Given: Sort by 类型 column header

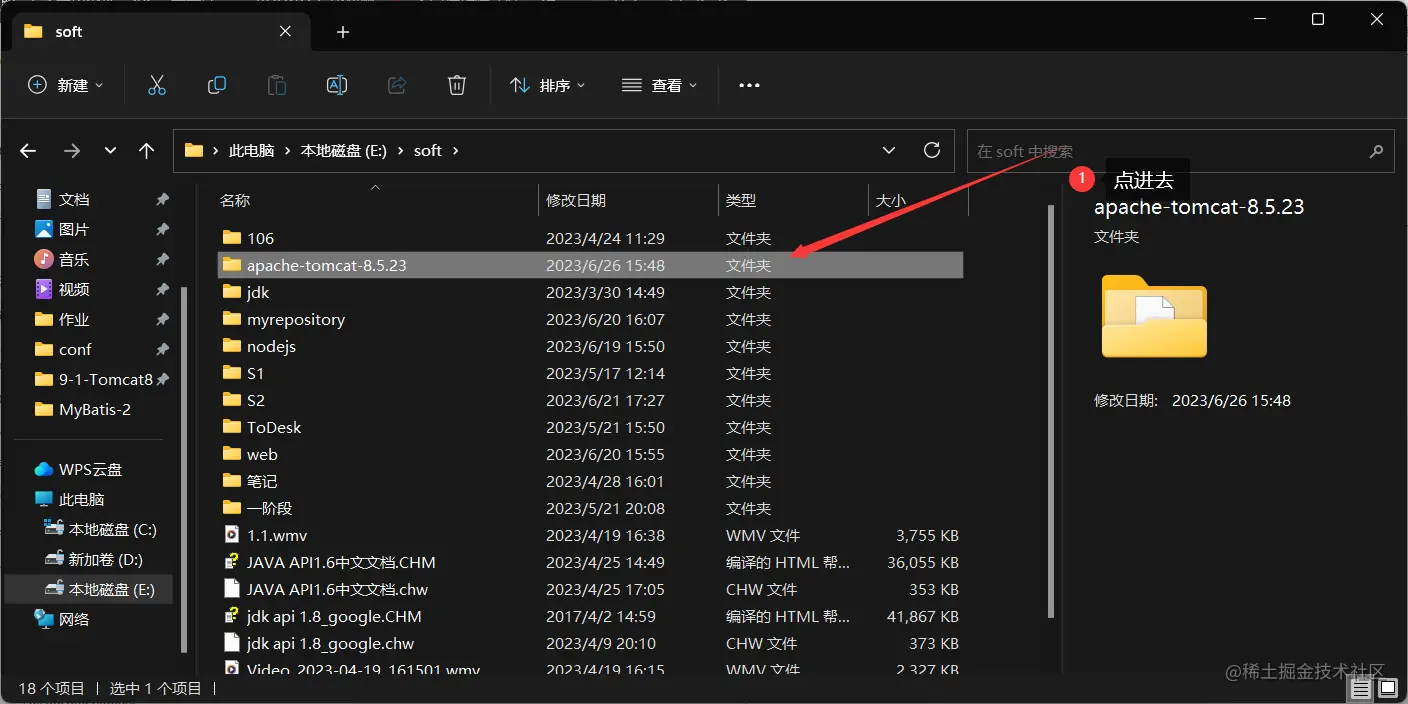Looking at the screenshot, I should (741, 200).
